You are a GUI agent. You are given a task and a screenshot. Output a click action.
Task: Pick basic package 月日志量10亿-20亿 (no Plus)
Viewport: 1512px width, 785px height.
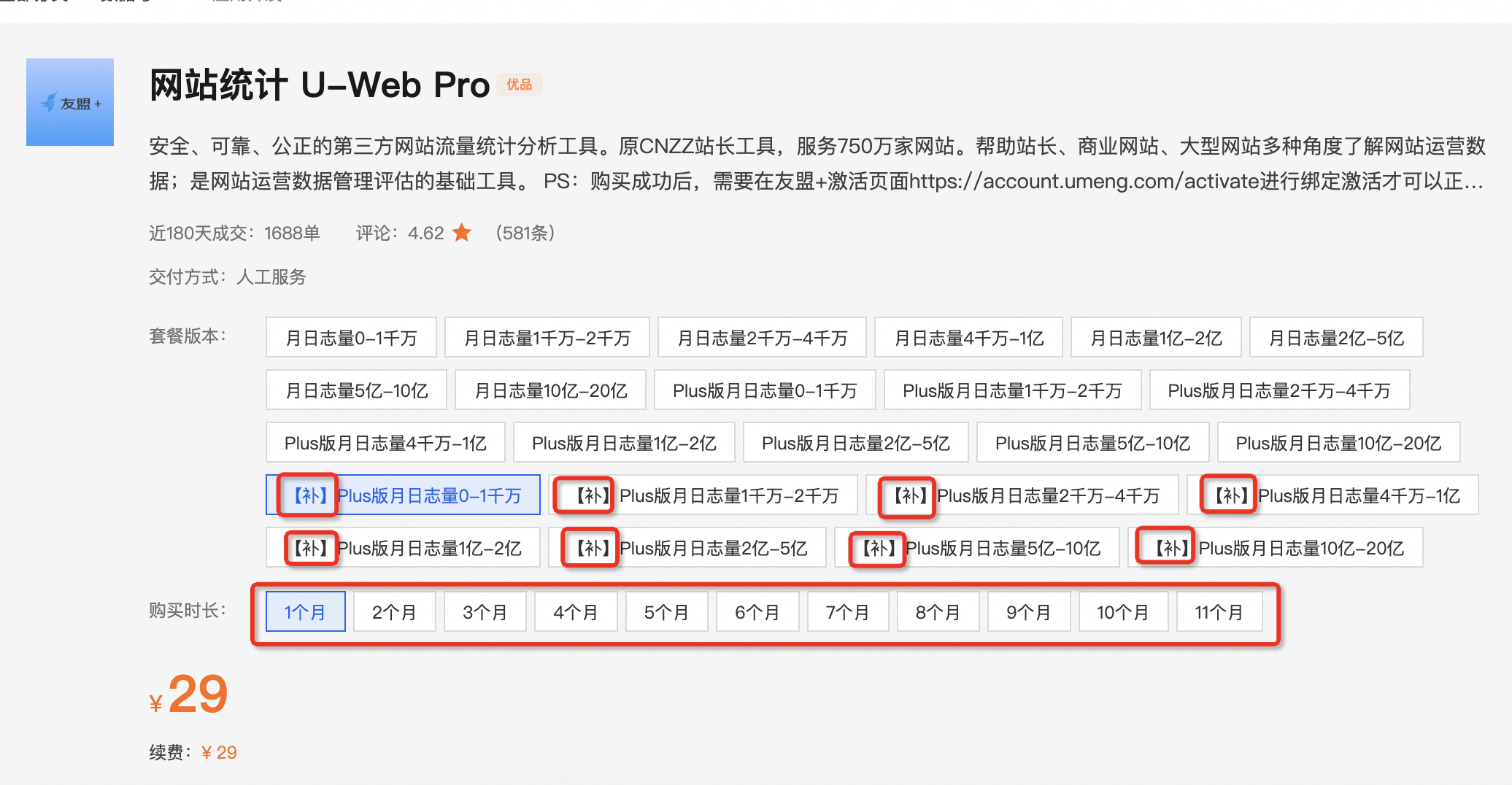click(551, 390)
